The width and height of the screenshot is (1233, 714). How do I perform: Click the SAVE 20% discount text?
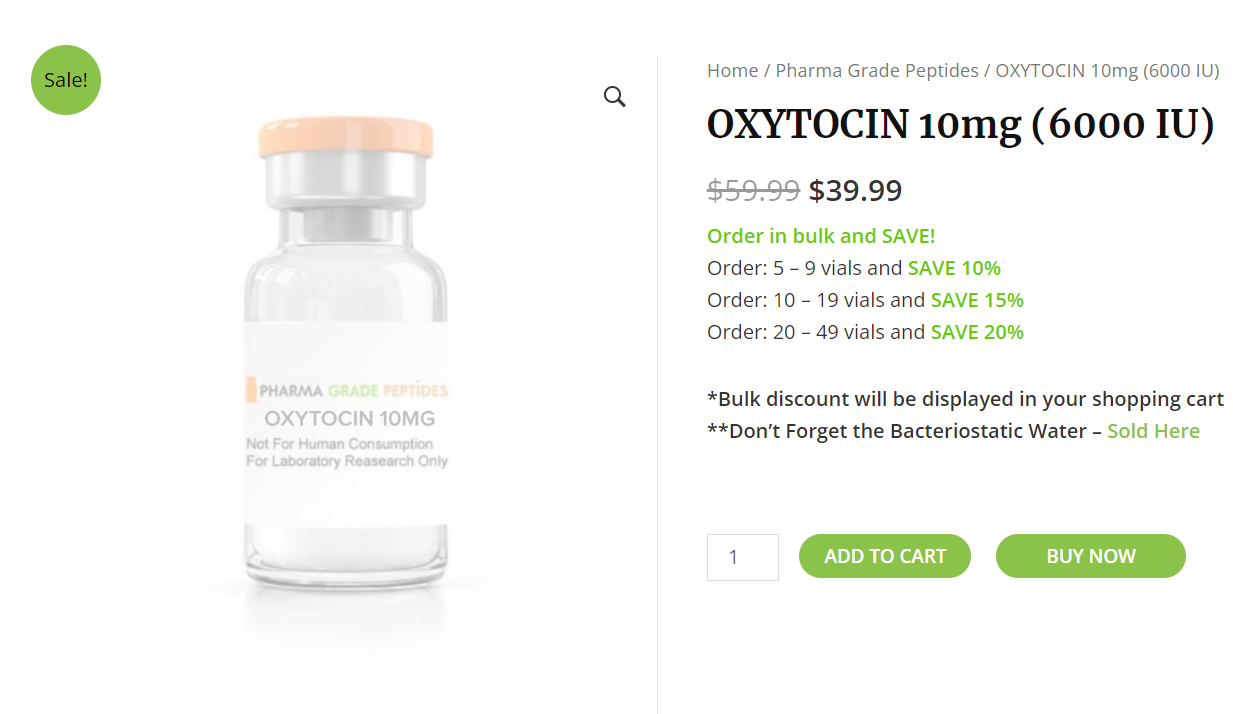point(977,332)
